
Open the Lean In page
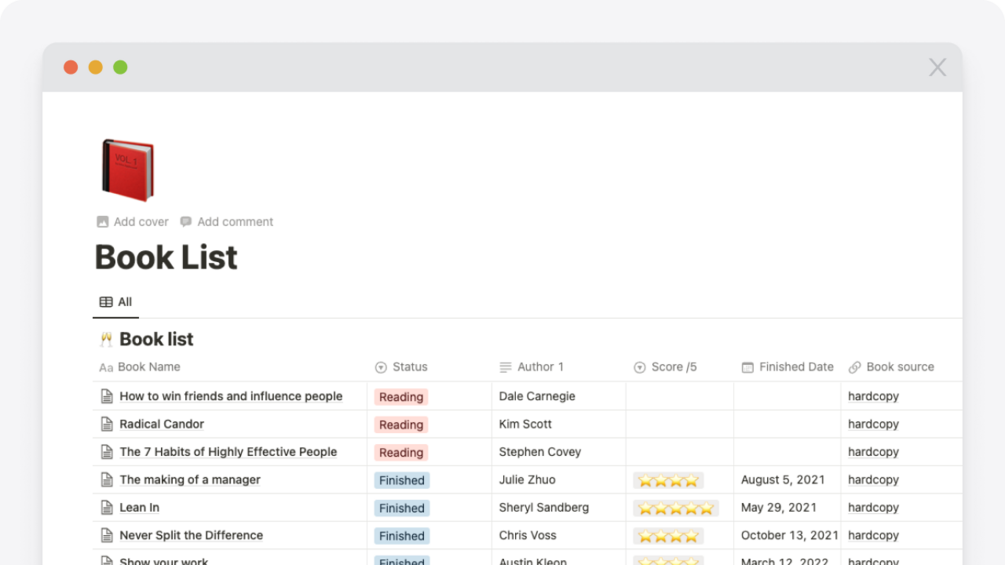tap(139, 507)
